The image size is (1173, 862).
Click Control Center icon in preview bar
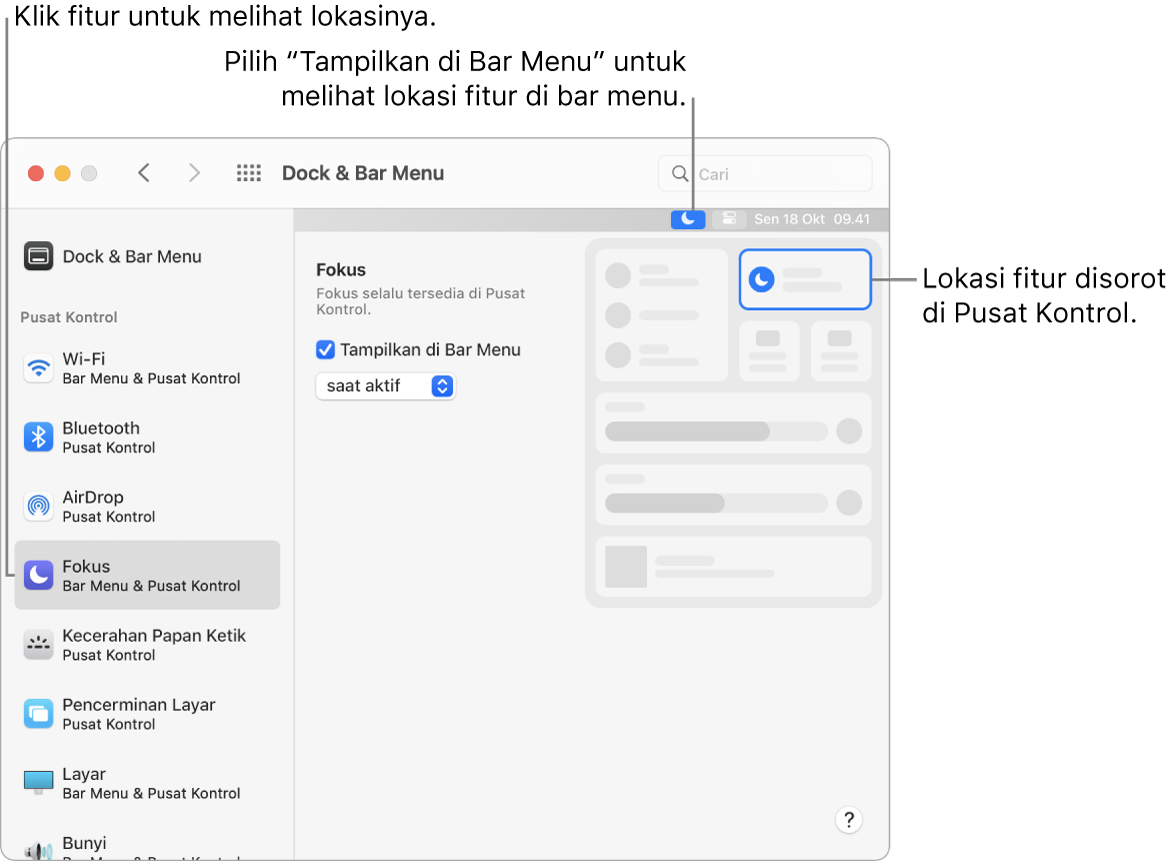[x=729, y=219]
